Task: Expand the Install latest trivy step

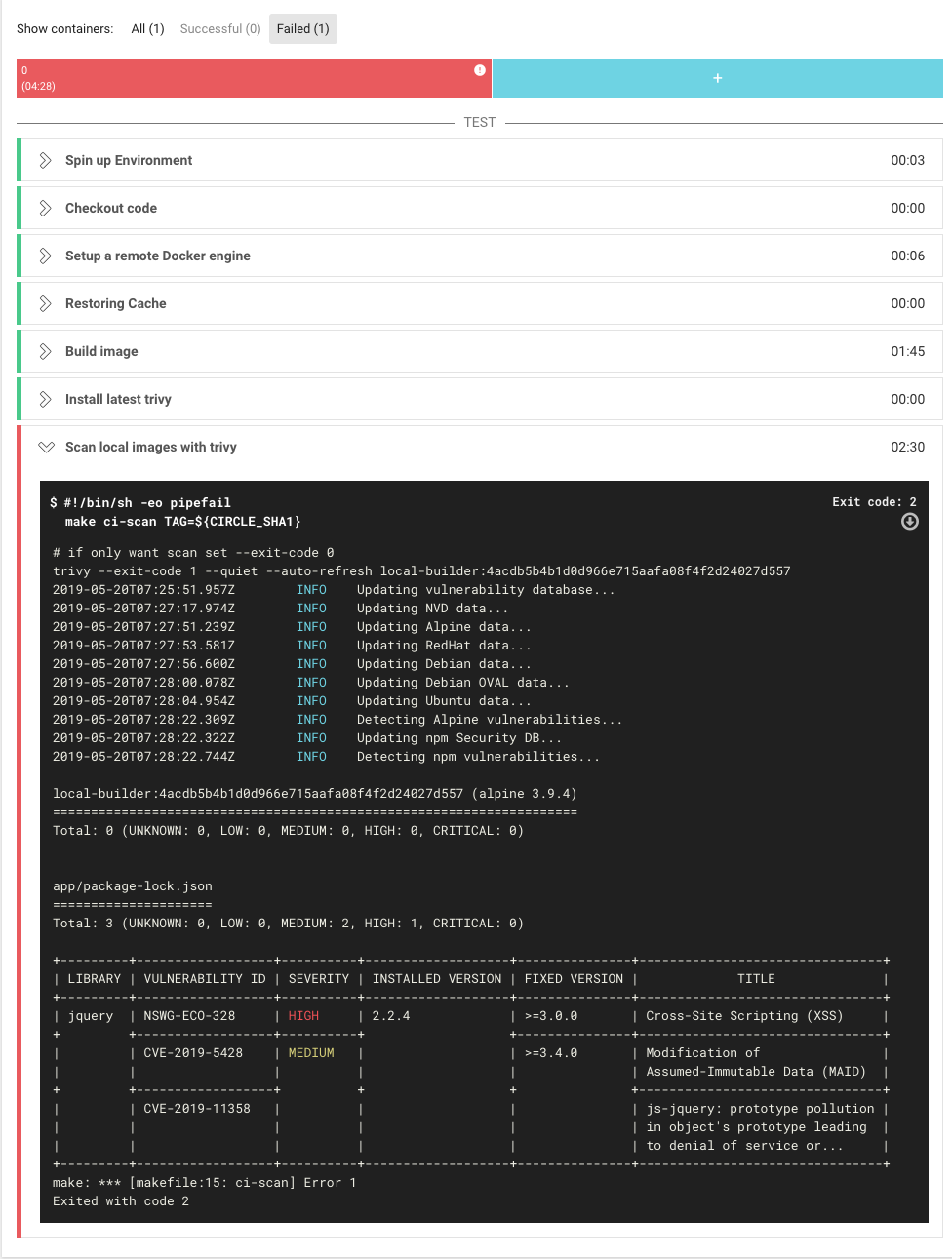Action: pyautogui.click(x=46, y=399)
